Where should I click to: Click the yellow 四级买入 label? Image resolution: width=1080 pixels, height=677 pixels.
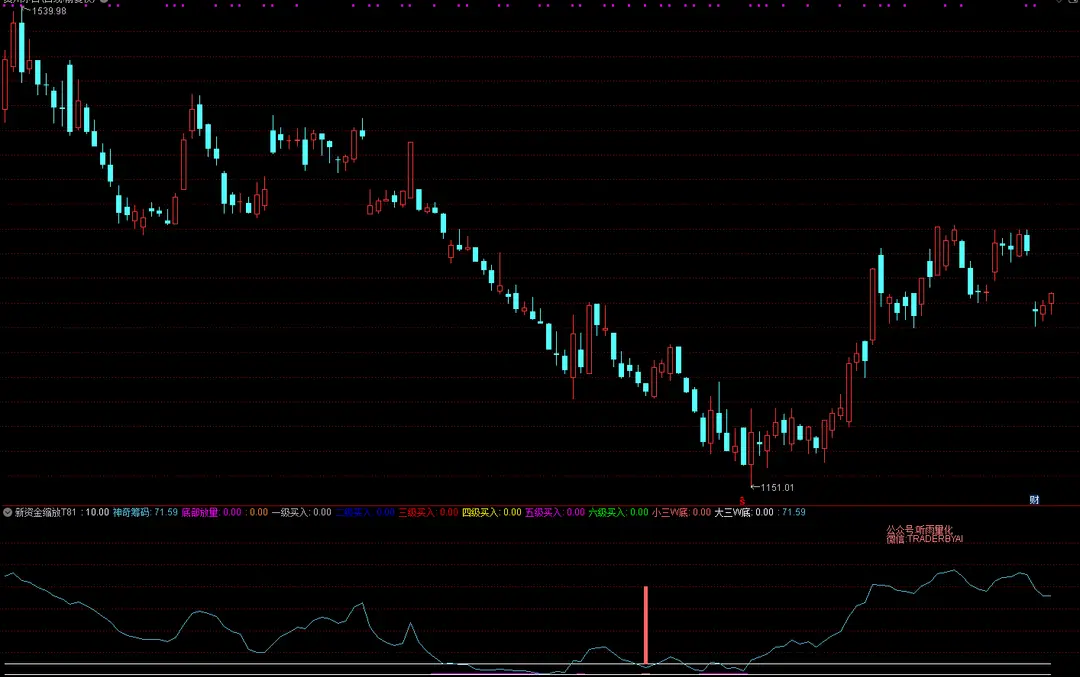click(480, 512)
